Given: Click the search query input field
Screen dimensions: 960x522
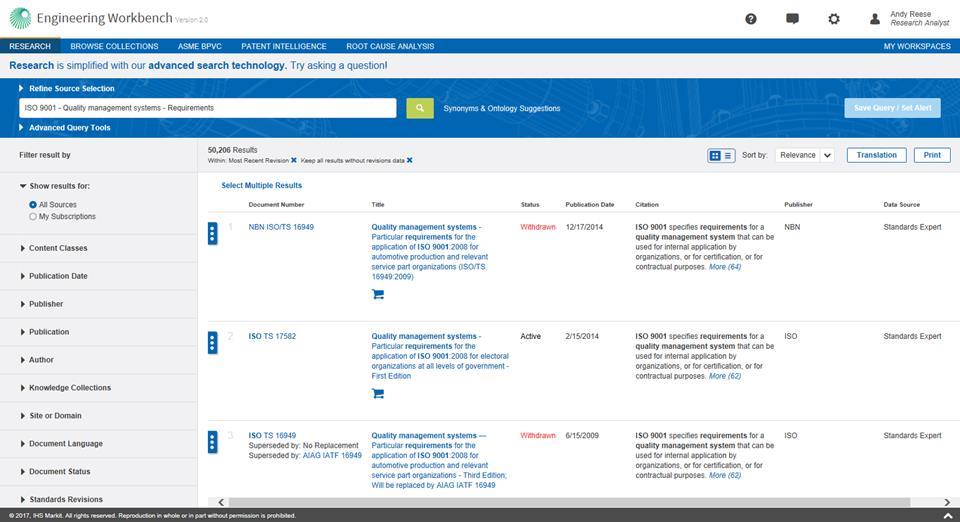Looking at the screenshot, I should point(208,108).
